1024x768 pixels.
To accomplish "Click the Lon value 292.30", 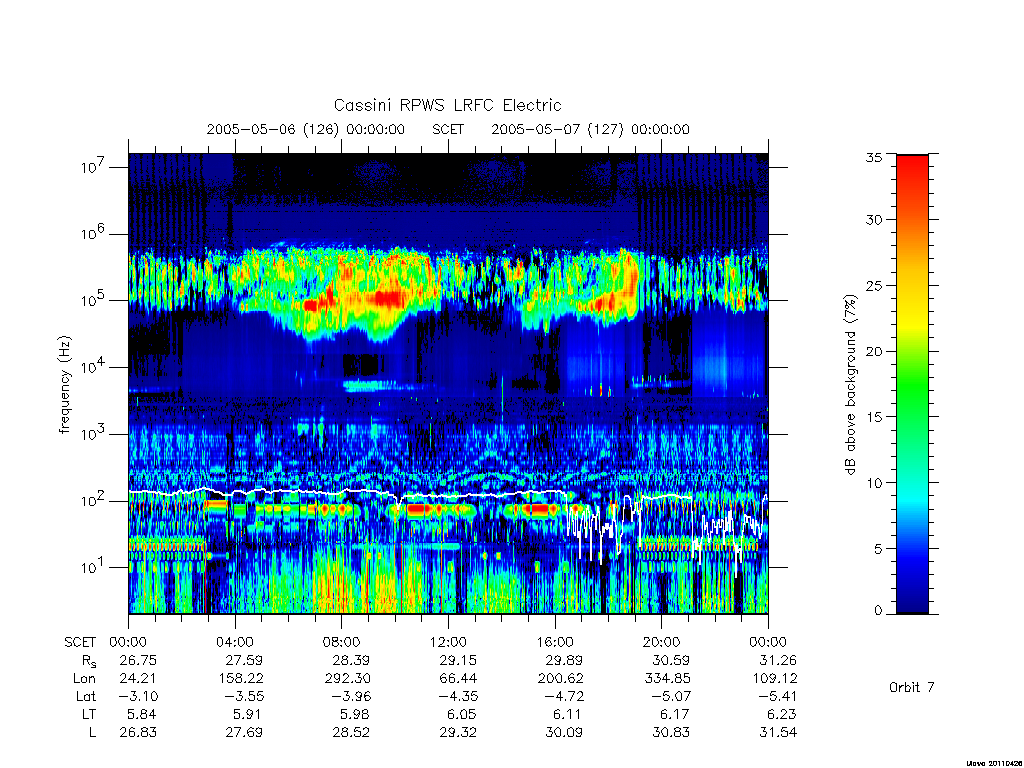I will pos(347,679).
